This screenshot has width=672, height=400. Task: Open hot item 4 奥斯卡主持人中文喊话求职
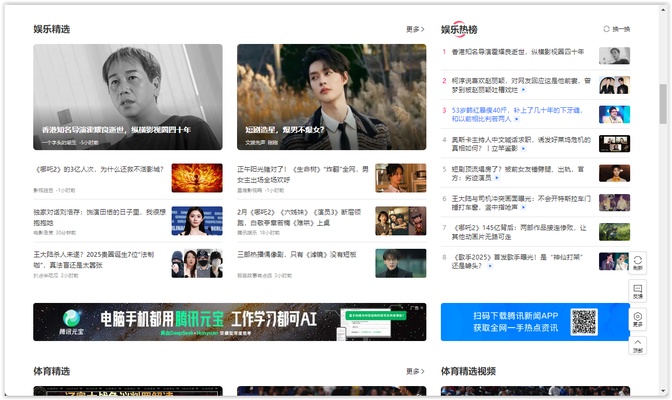coord(521,144)
